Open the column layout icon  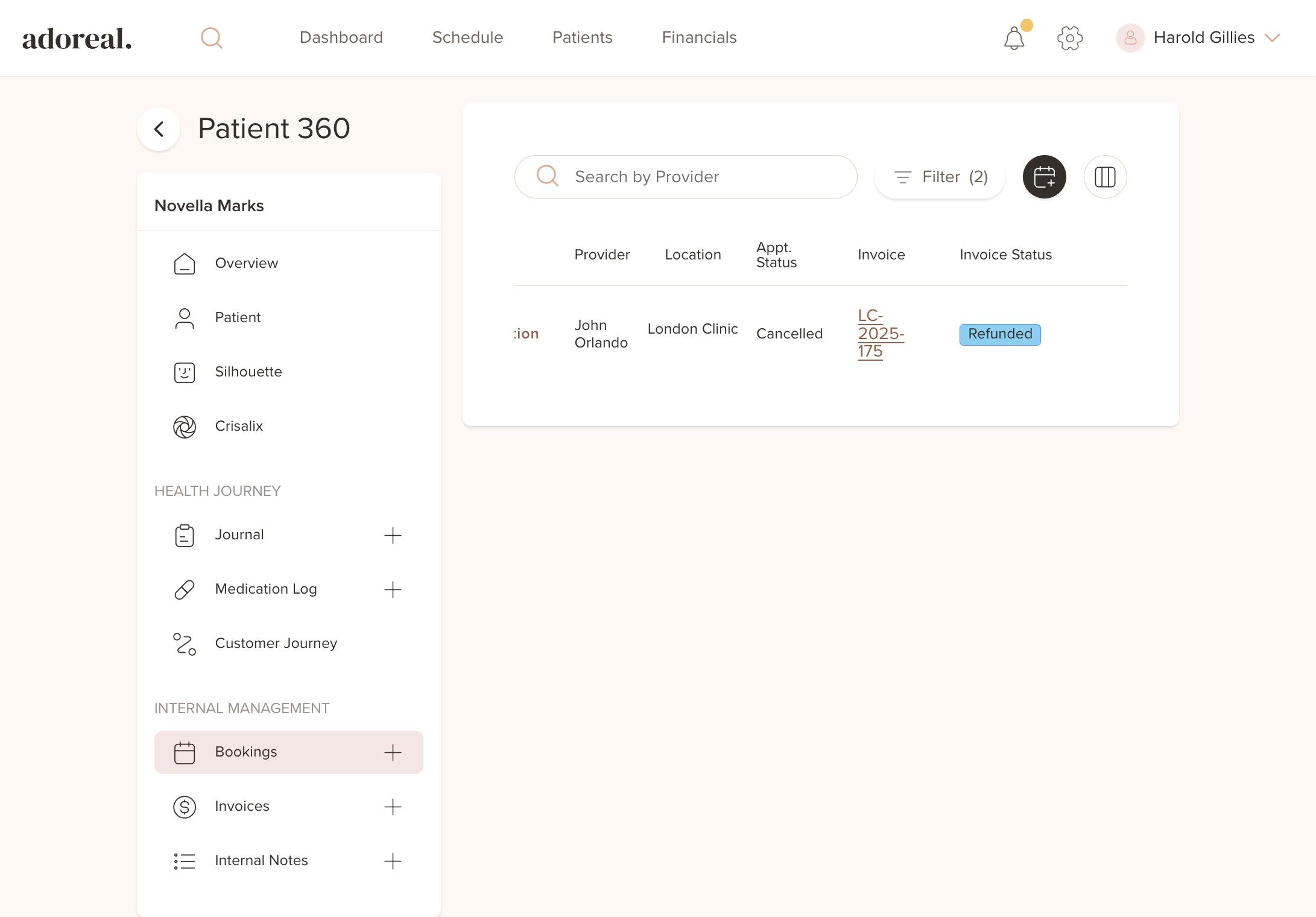point(1104,177)
